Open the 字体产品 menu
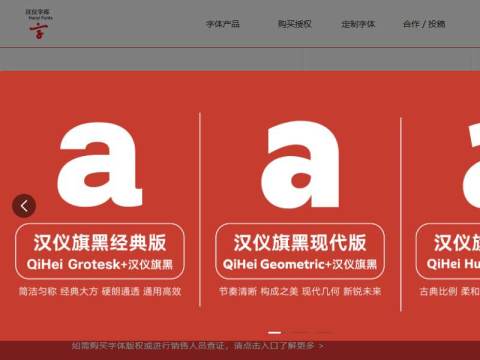480x360 pixels. [x=223, y=24]
